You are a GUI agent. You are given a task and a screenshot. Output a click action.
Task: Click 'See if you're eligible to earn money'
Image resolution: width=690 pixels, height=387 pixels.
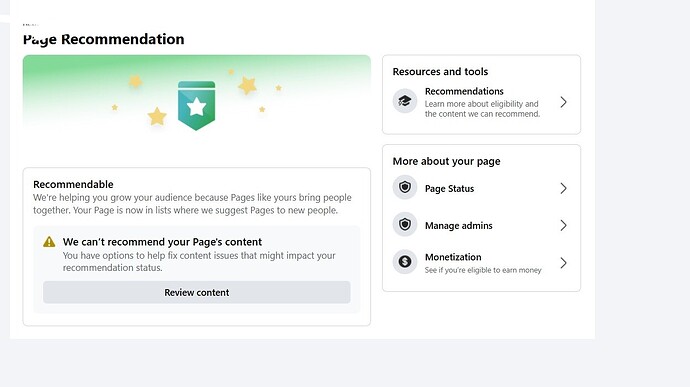tap(483, 270)
